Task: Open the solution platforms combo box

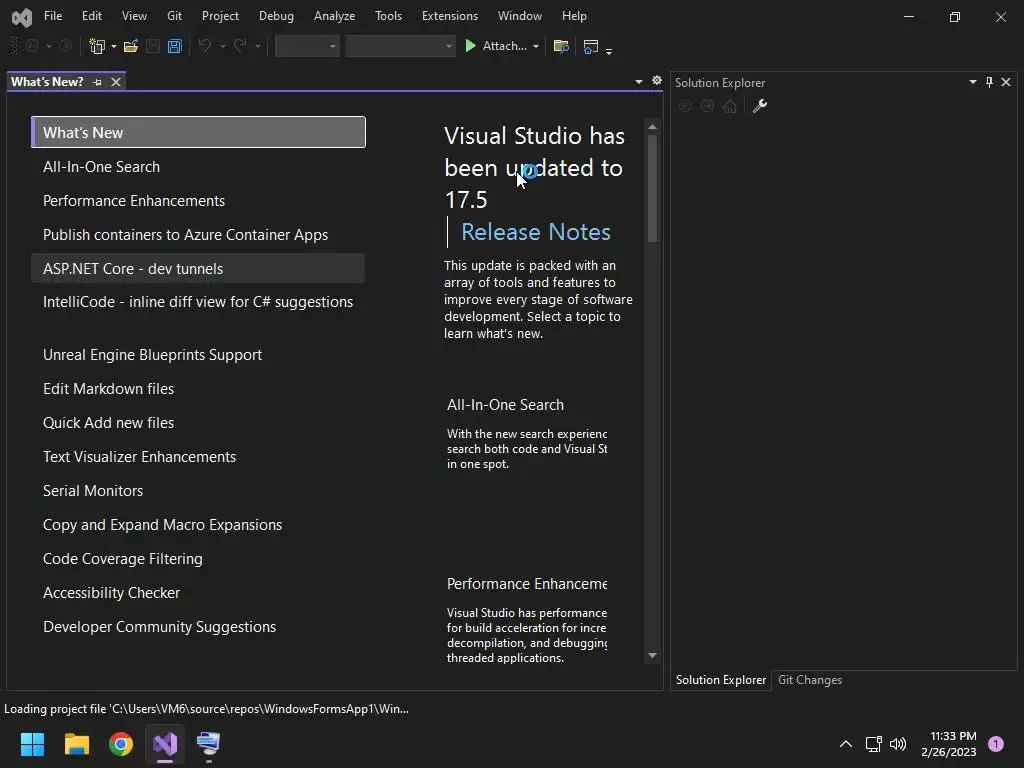Action: point(400,46)
